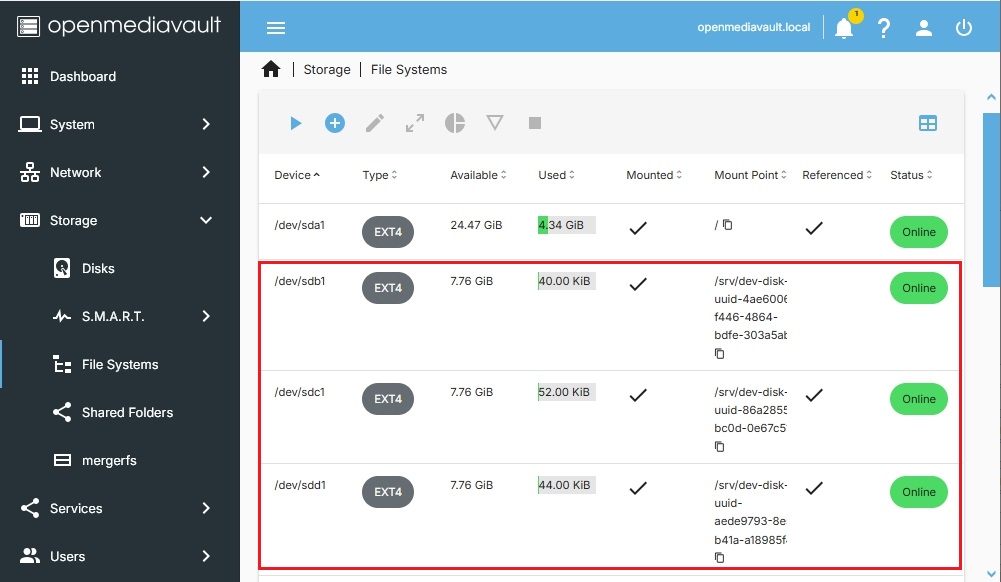Viewport: 1001px width, 582px height.
Task: Open the user account icon
Action: click(924, 28)
